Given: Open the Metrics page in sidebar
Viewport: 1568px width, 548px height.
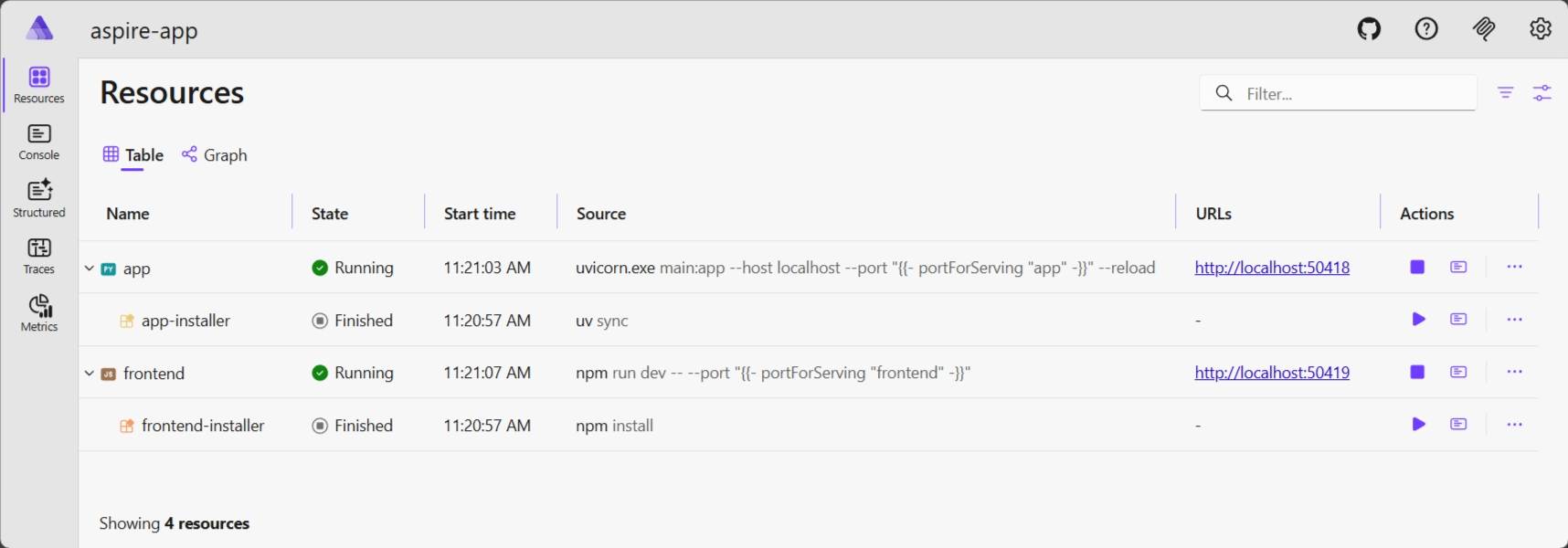Looking at the screenshot, I should [x=39, y=312].
